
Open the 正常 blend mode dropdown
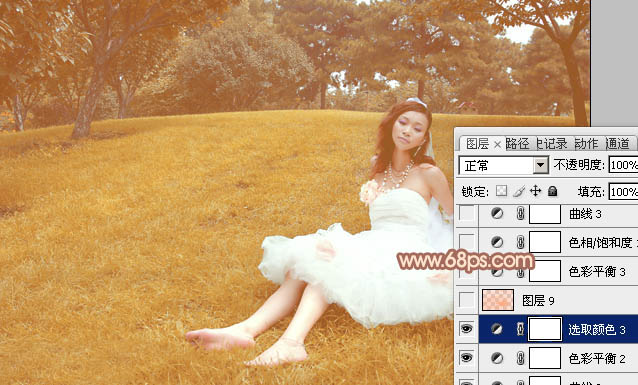tap(541, 165)
